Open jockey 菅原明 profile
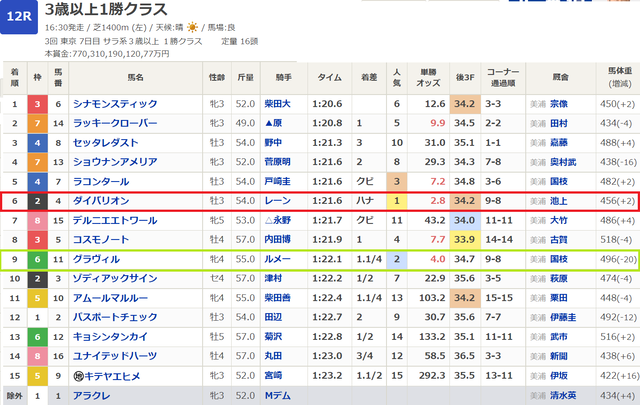The width and height of the screenshot is (640, 405). 278,162
